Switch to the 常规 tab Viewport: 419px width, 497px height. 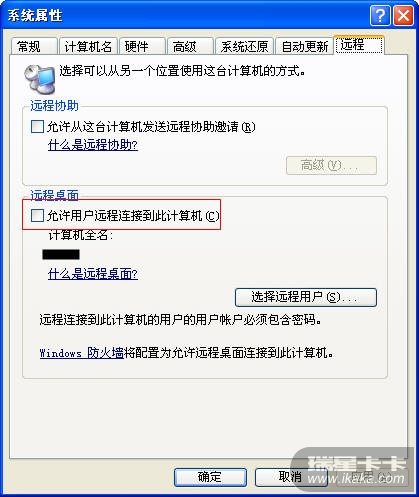(33, 46)
